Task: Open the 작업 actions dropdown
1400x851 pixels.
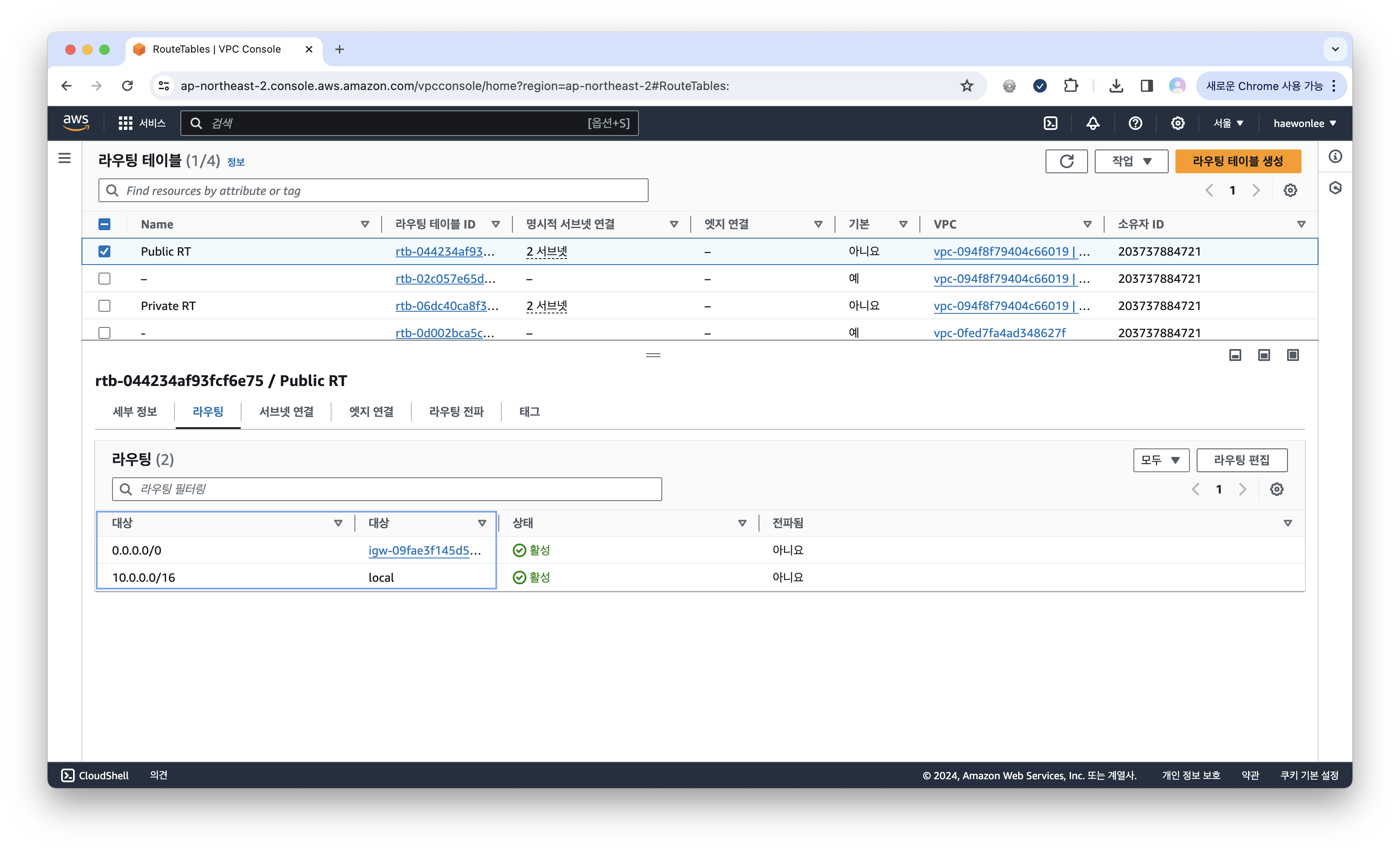Action: (x=1131, y=161)
